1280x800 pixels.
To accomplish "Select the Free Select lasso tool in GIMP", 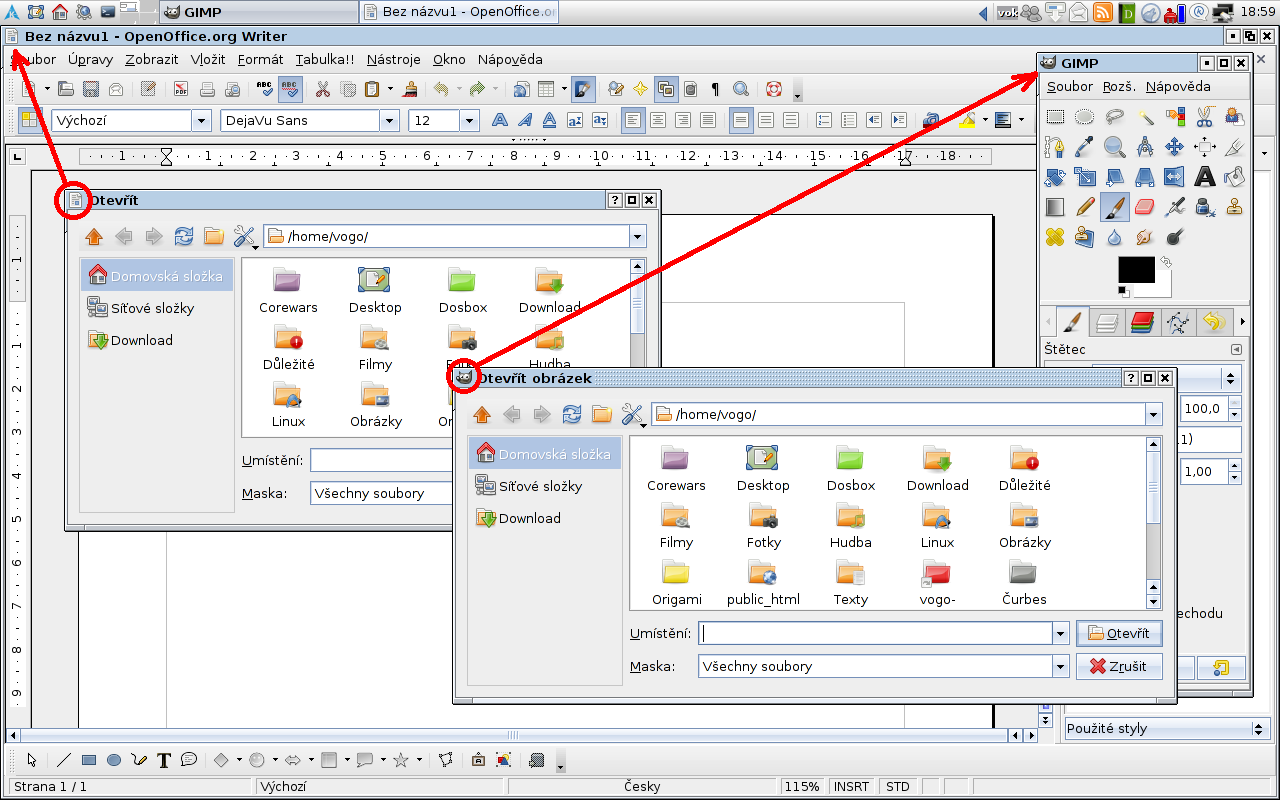I will 1115,117.
